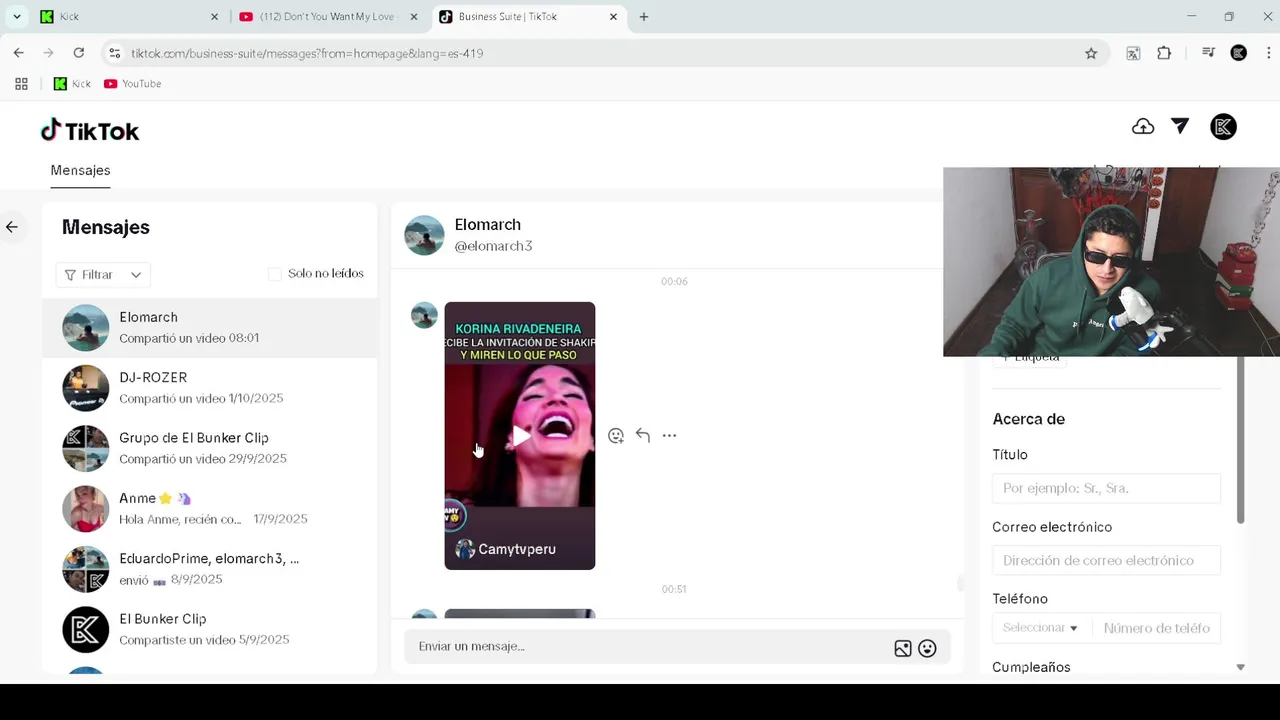Screen dimensions: 1280x720
Task: Open the Elomarch conversation
Action: [x=210, y=327]
